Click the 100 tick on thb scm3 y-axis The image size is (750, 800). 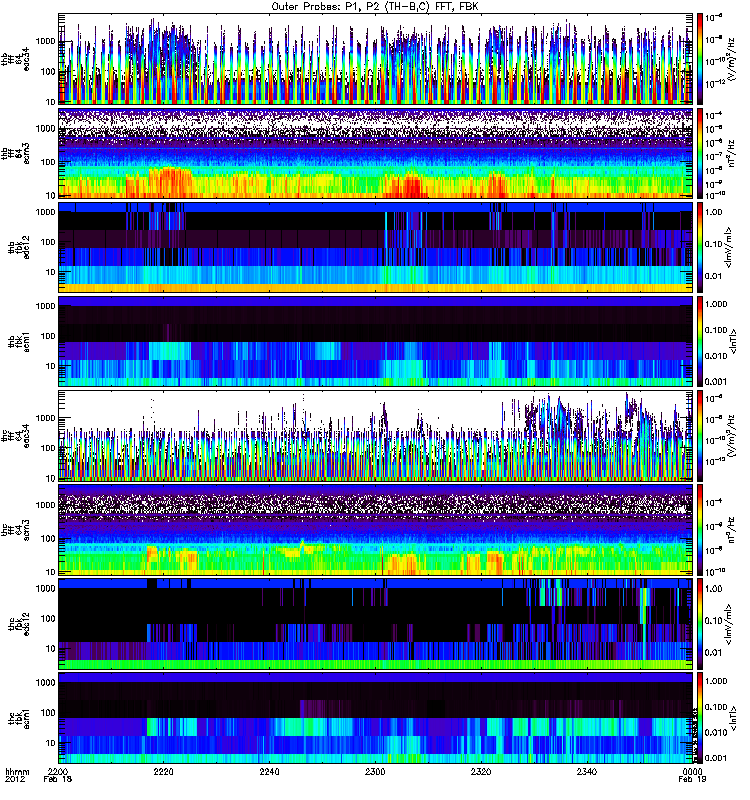(47, 162)
